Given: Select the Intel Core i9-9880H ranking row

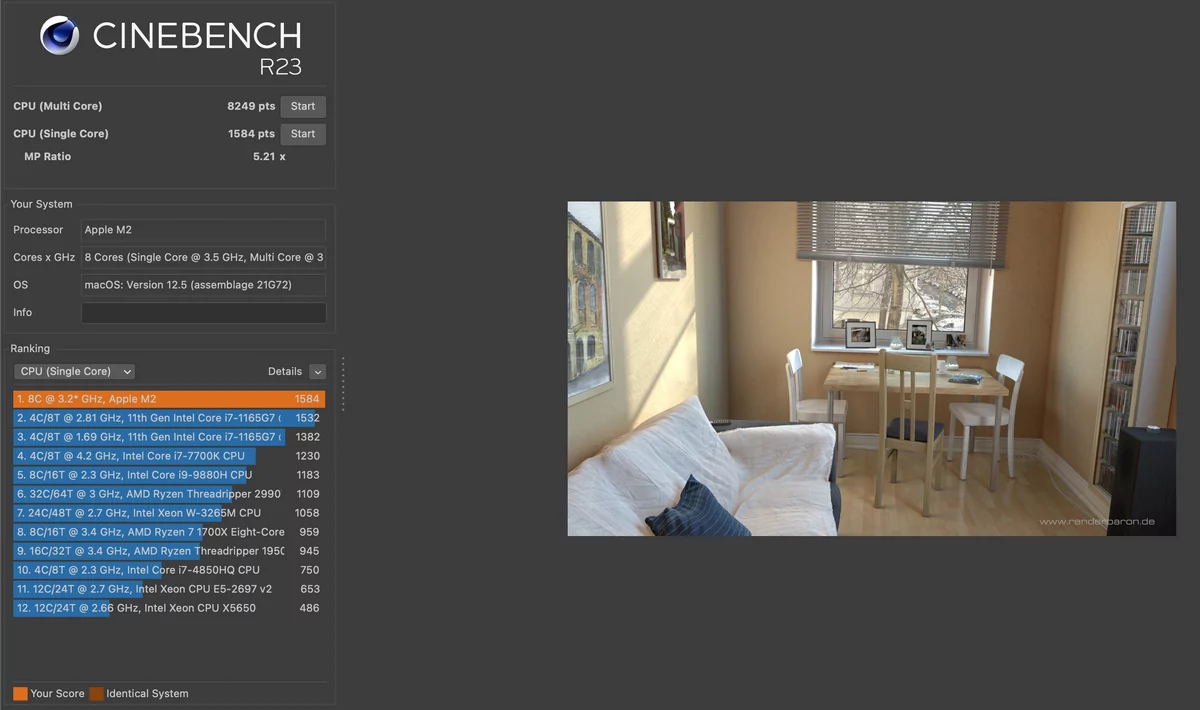Looking at the screenshot, I should click(x=169, y=475).
